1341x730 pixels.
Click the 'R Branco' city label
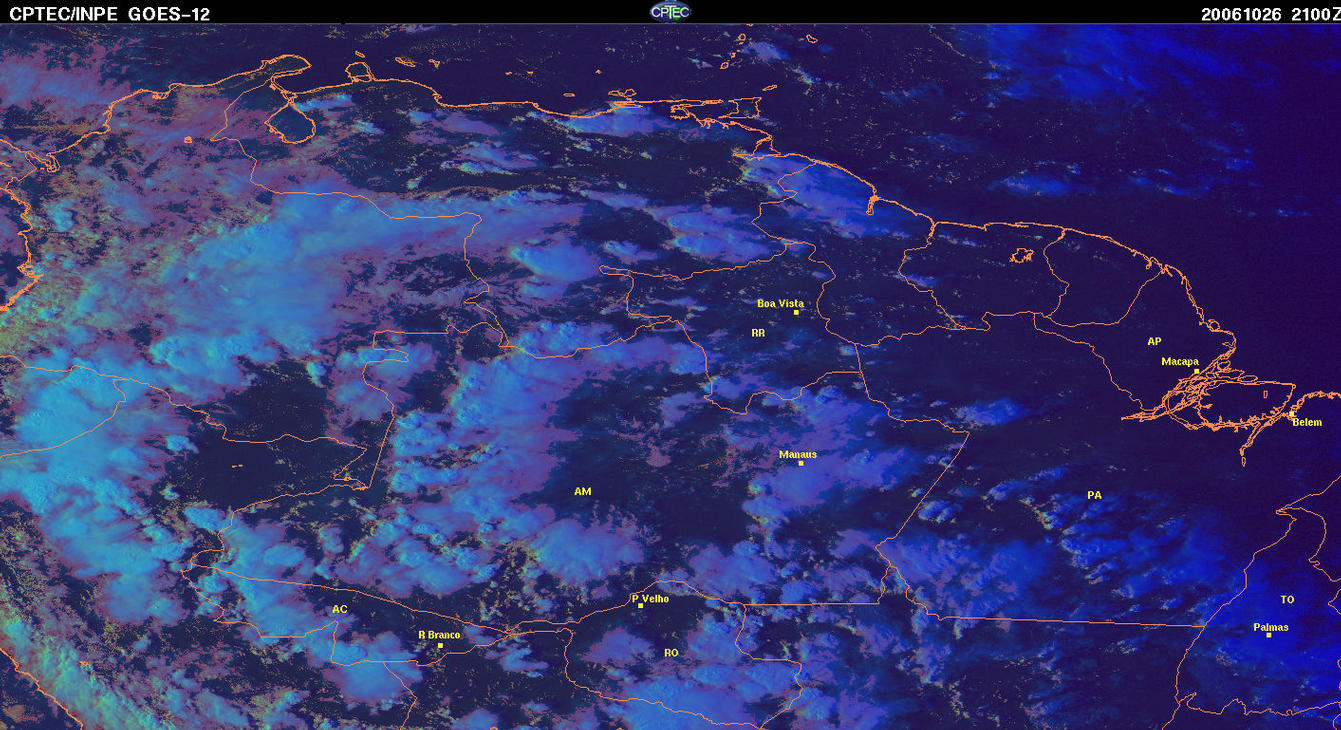pos(438,635)
